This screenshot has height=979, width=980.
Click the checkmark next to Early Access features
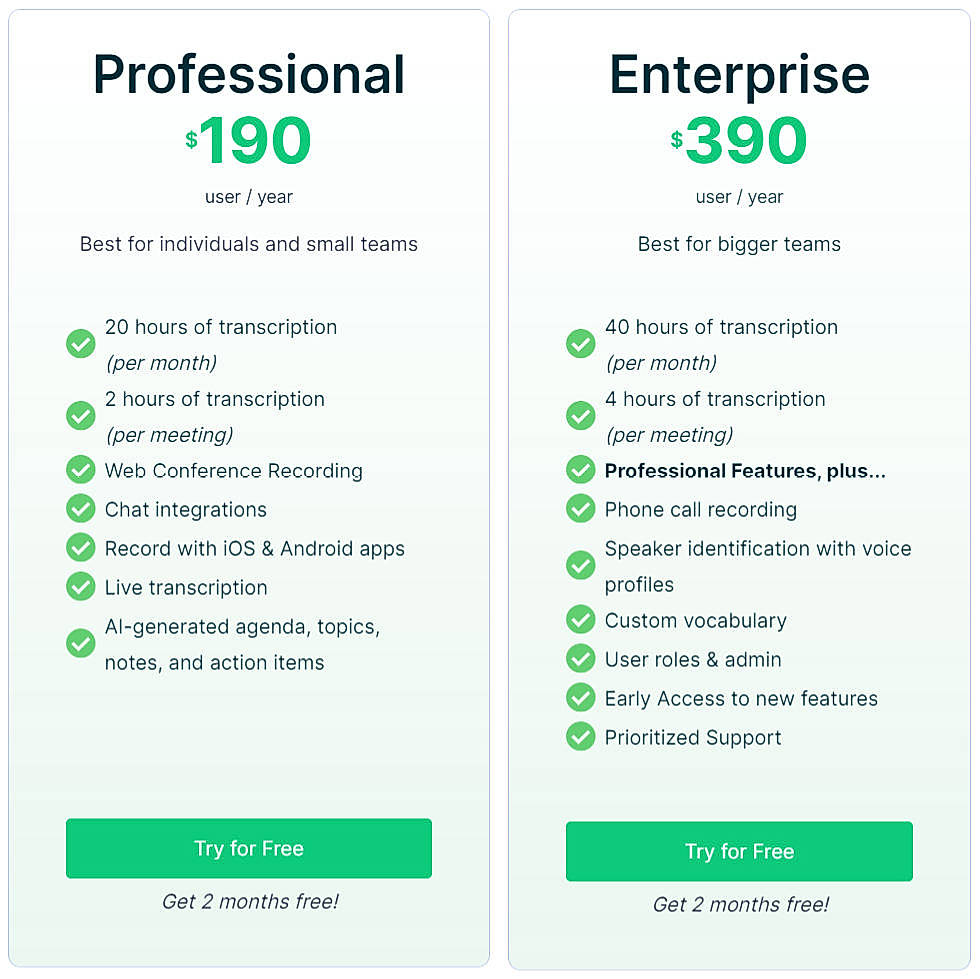580,697
